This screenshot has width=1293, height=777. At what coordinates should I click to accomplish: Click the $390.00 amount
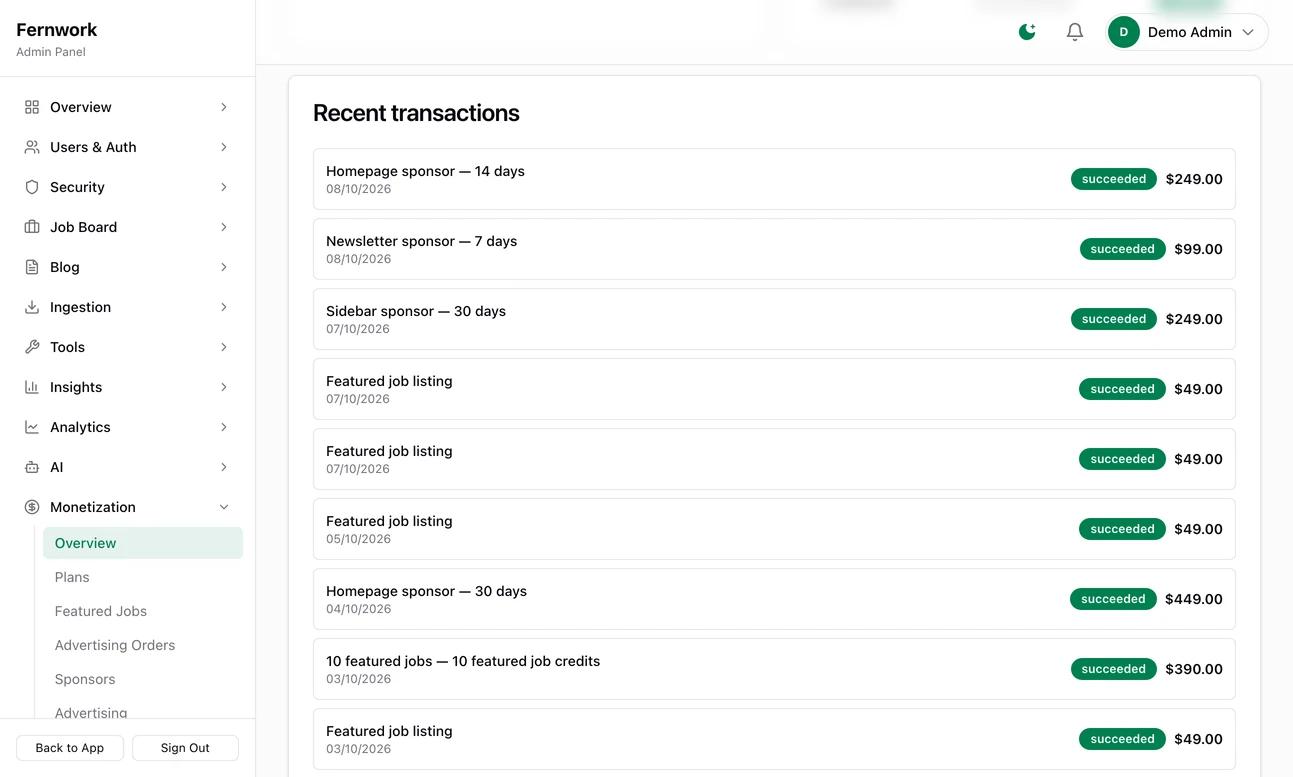[1194, 669]
